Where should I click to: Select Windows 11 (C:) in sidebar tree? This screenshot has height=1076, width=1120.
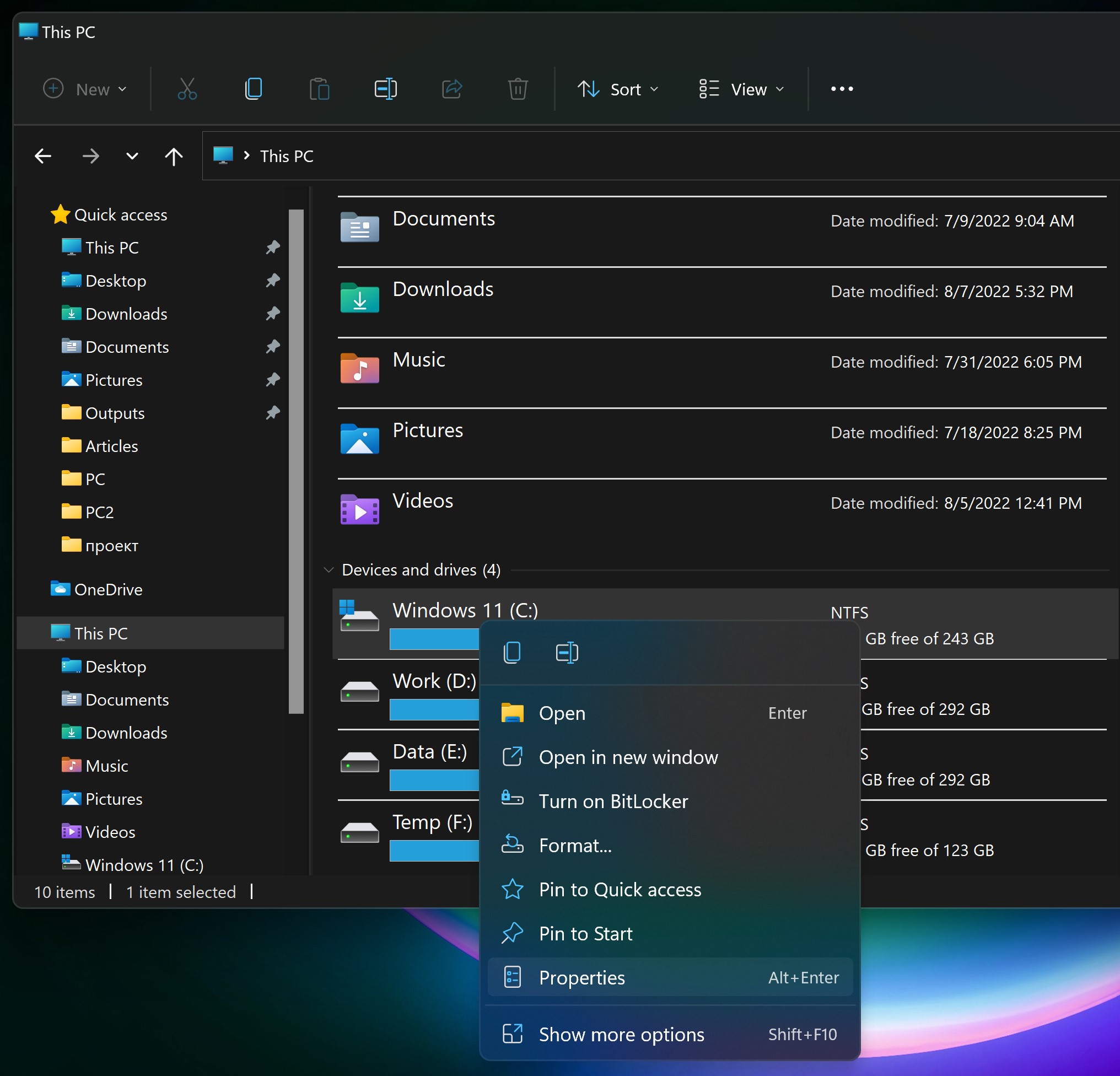coord(132,864)
